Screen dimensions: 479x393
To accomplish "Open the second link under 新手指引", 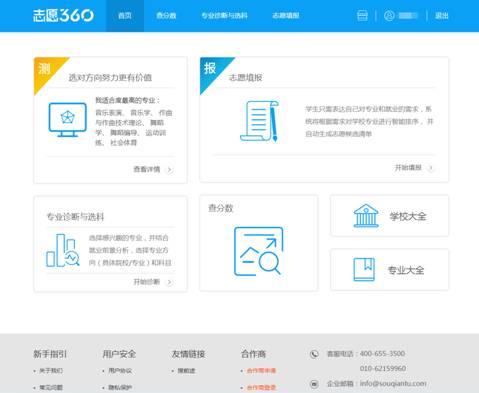I will point(51,388).
